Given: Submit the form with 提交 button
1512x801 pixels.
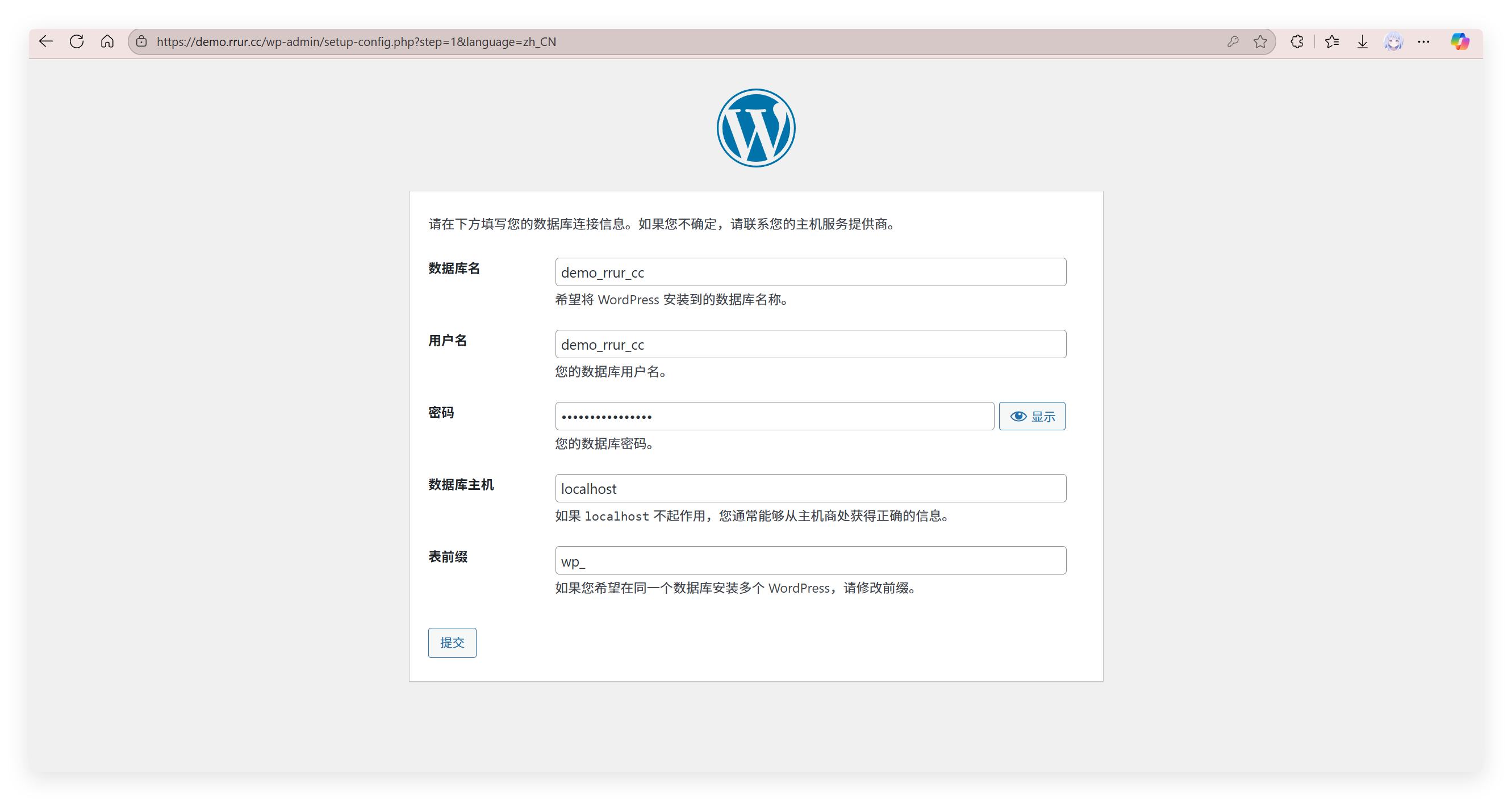Looking at the screenshot, I should [452, 643].
